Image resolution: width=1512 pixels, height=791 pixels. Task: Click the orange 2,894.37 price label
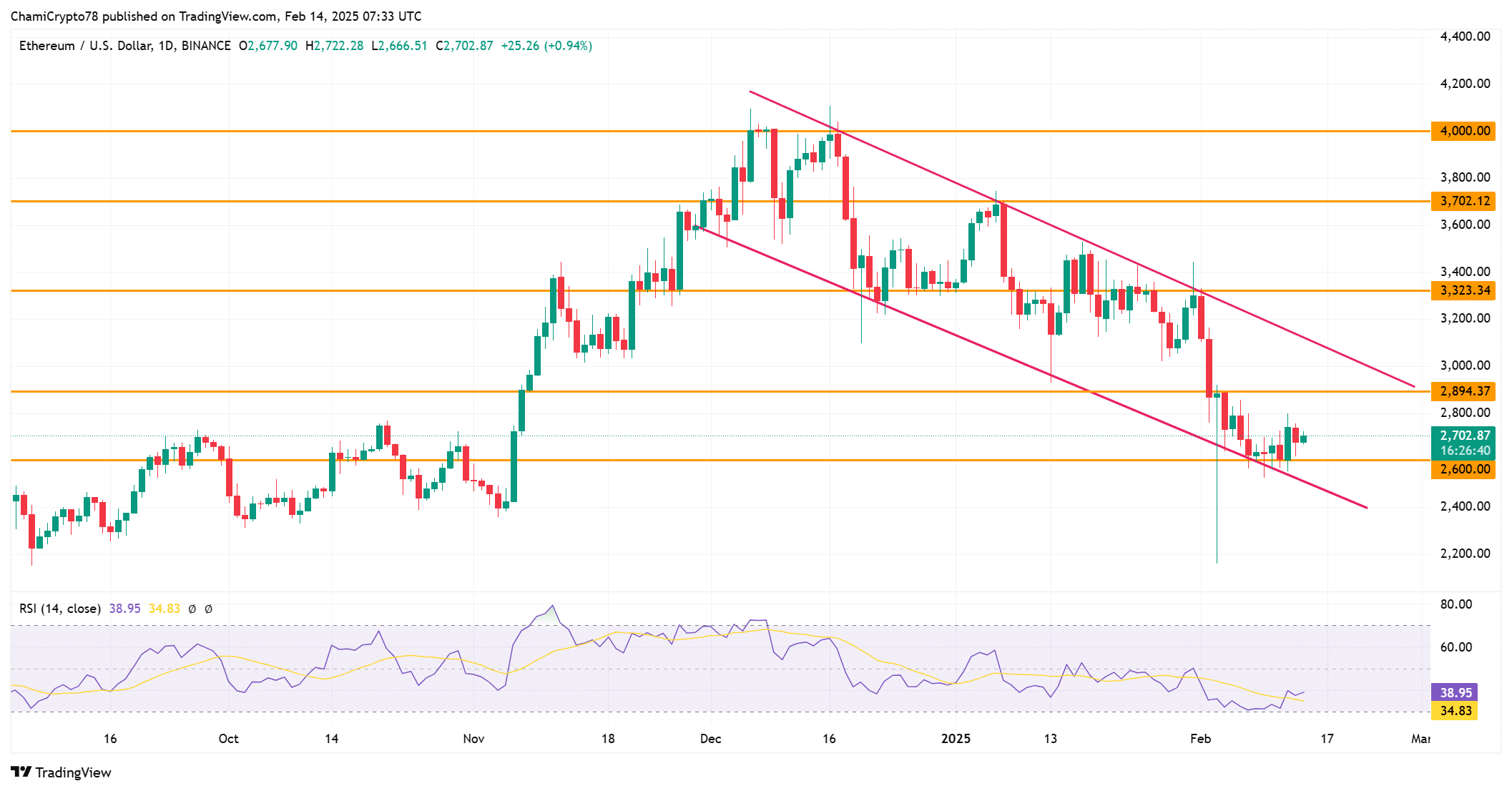pyautogui.click(x=1463, y=391)
